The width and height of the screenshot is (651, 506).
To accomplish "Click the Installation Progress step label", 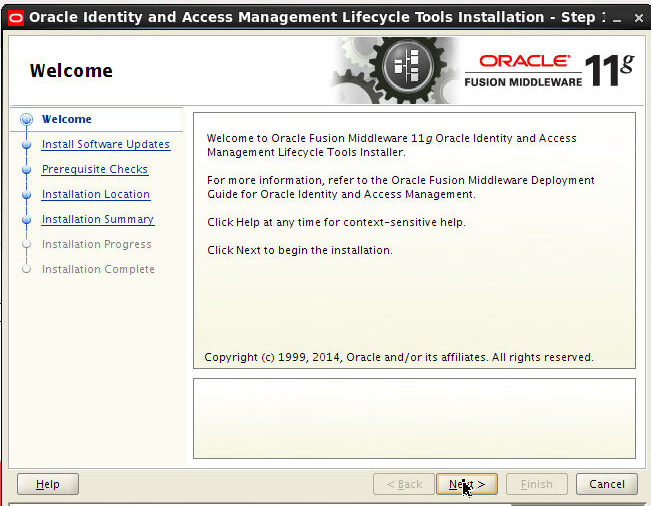I will point(96,244).
